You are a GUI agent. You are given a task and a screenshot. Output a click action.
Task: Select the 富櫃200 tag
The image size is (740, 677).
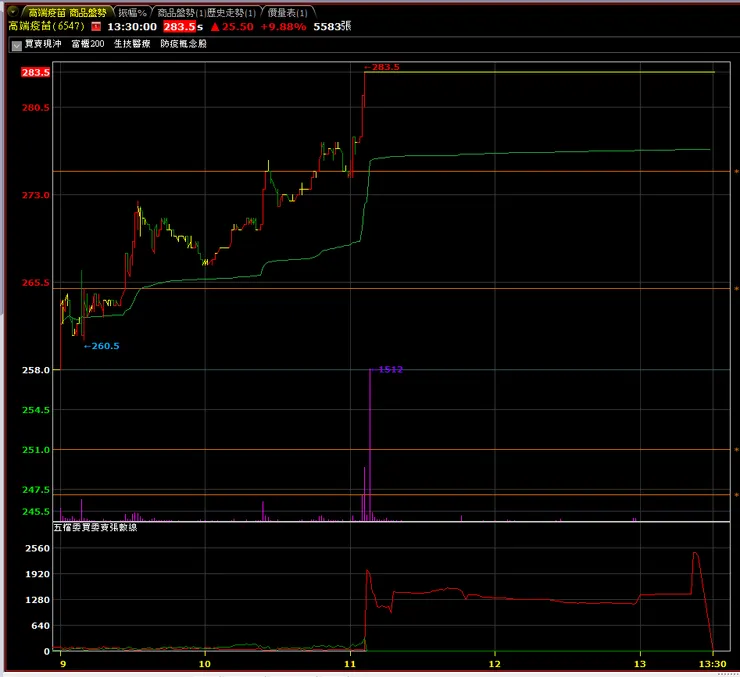coord(88,44)
